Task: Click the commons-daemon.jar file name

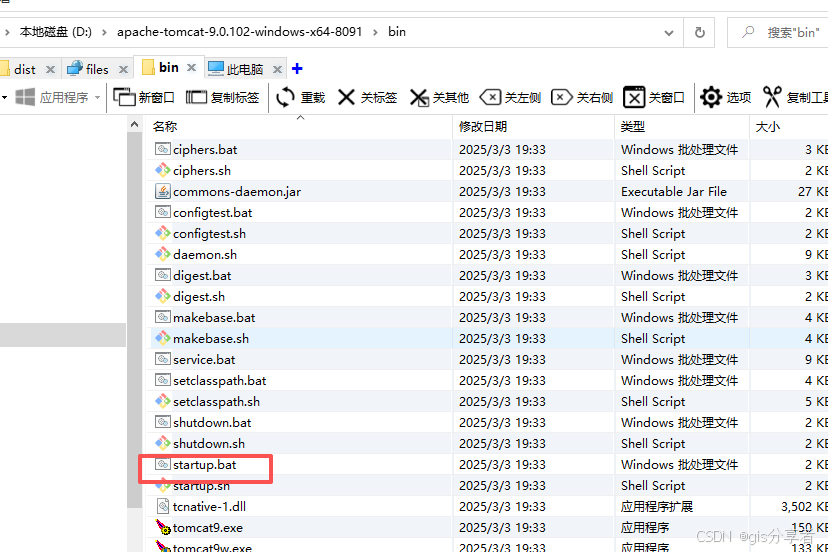Action: pos(237,192)
